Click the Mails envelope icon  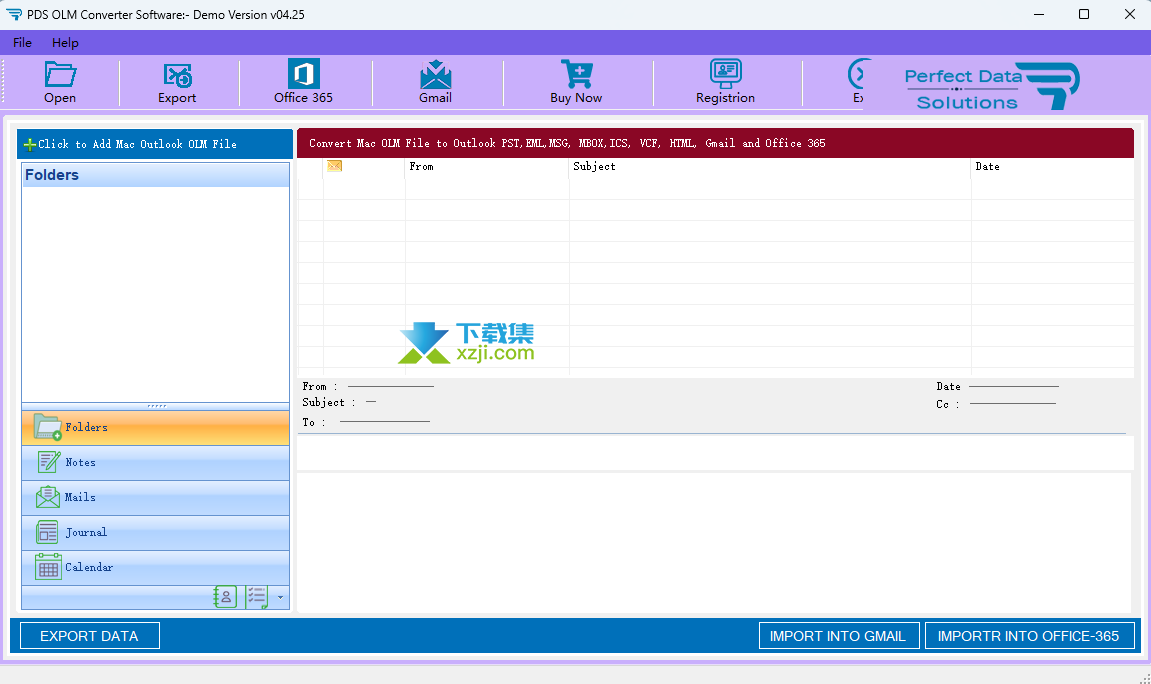pyautogui.click(x=48, y=497)
